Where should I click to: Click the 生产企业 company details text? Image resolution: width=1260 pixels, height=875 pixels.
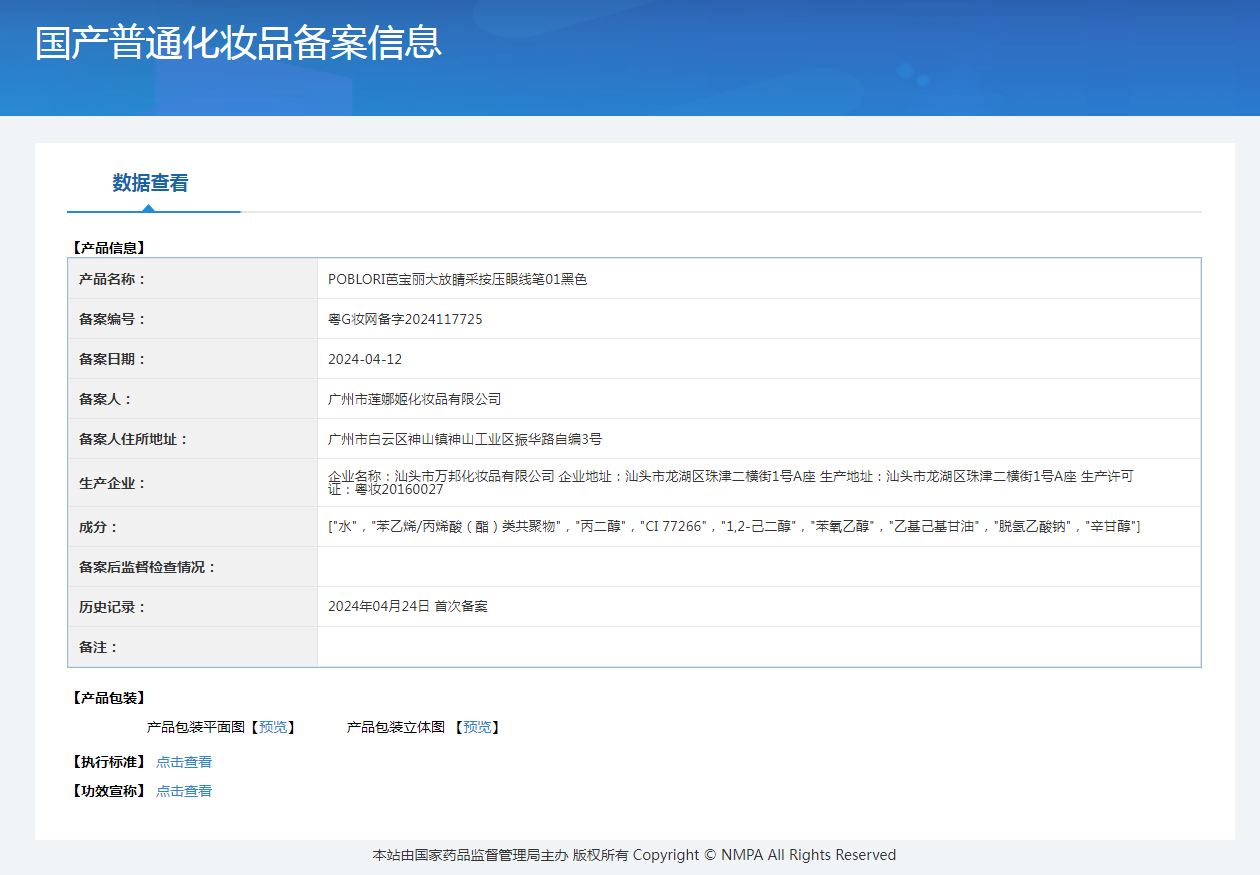pyautogui.click(x=731, y=483)
